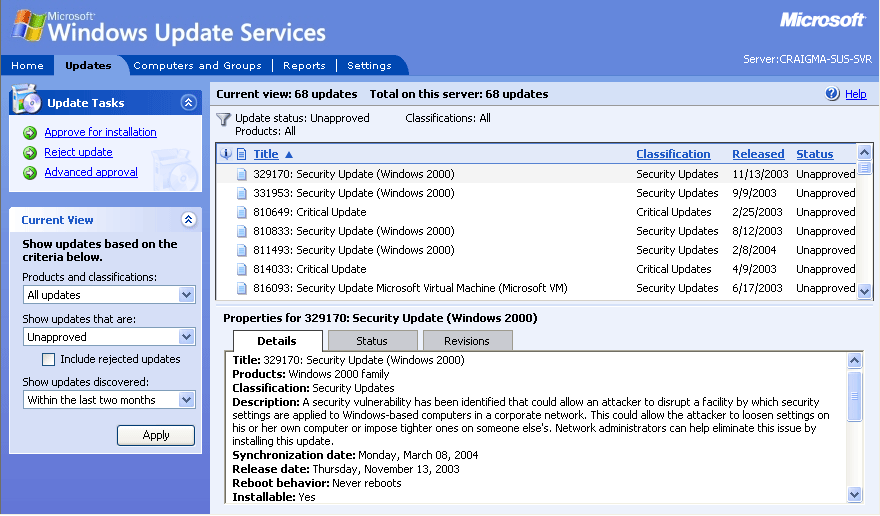Click Approve for installation link
This screenshot has width=880, height=516.
pos(100,133)
